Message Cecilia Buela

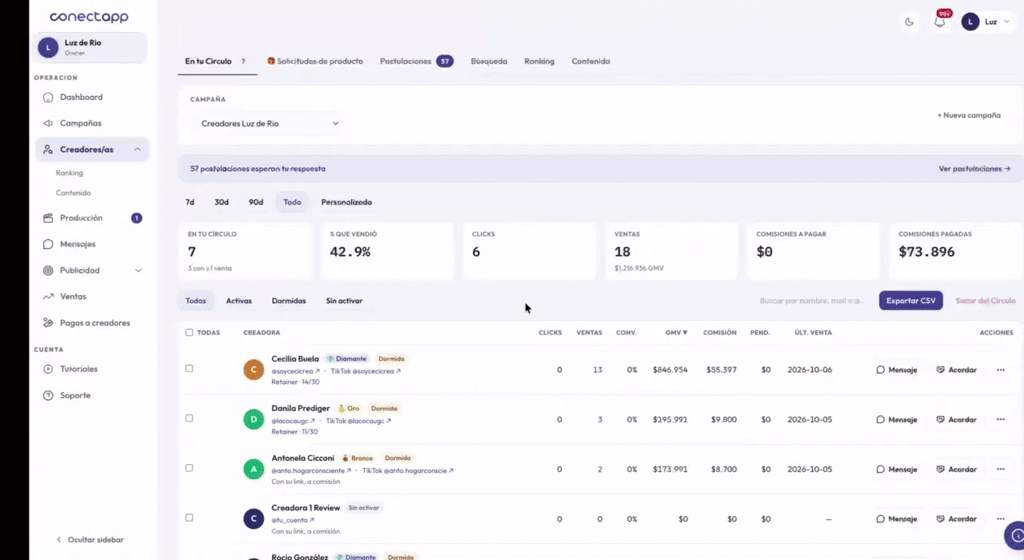pos(897,370)
